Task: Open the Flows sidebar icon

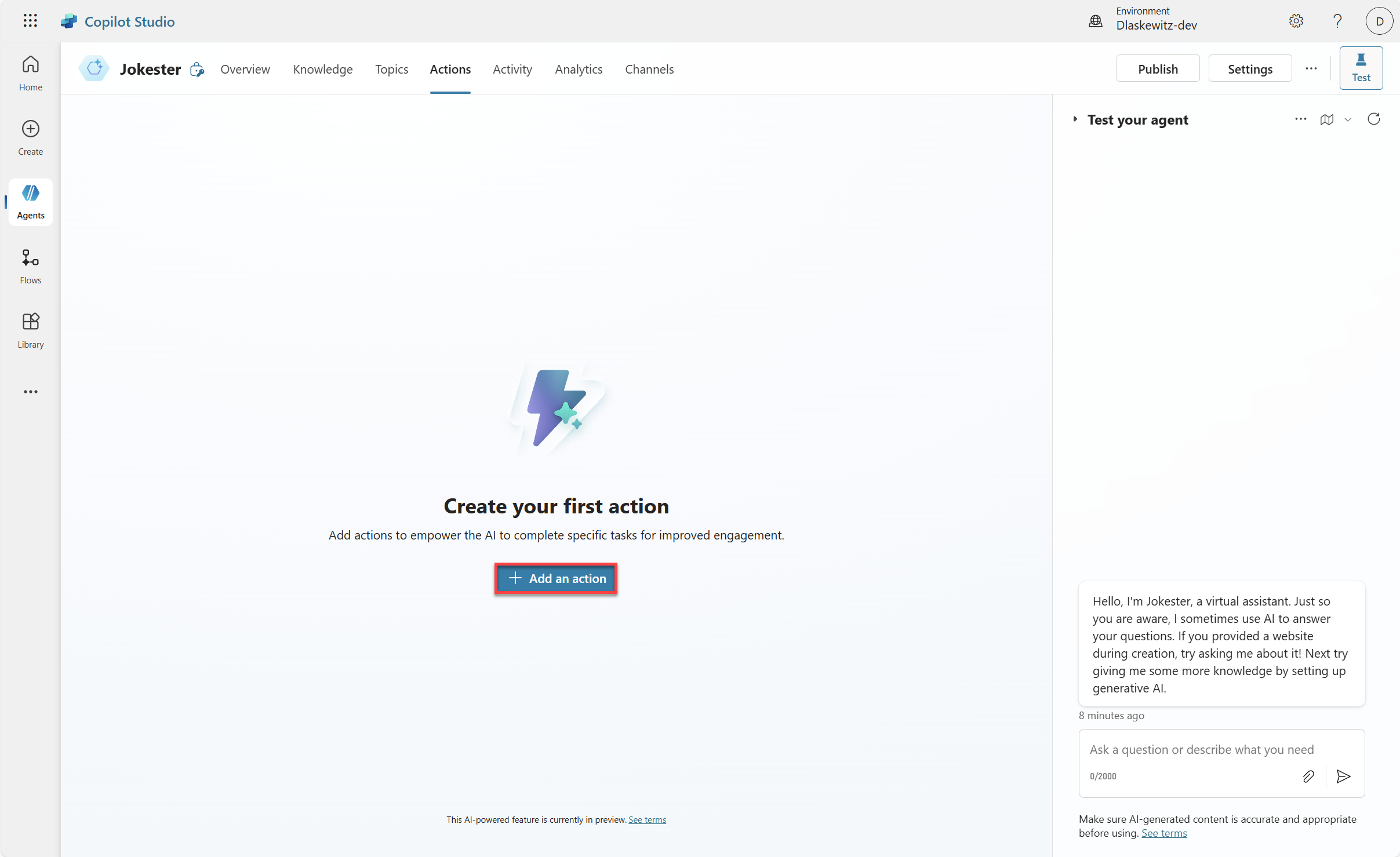Action: [30, 265]
